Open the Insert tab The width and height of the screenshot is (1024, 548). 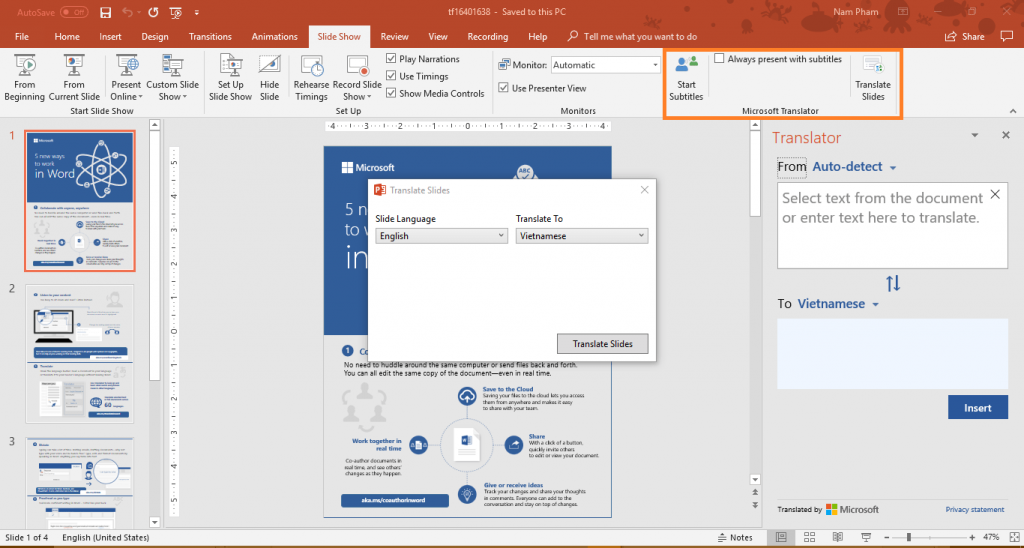(x=110, y=37)
